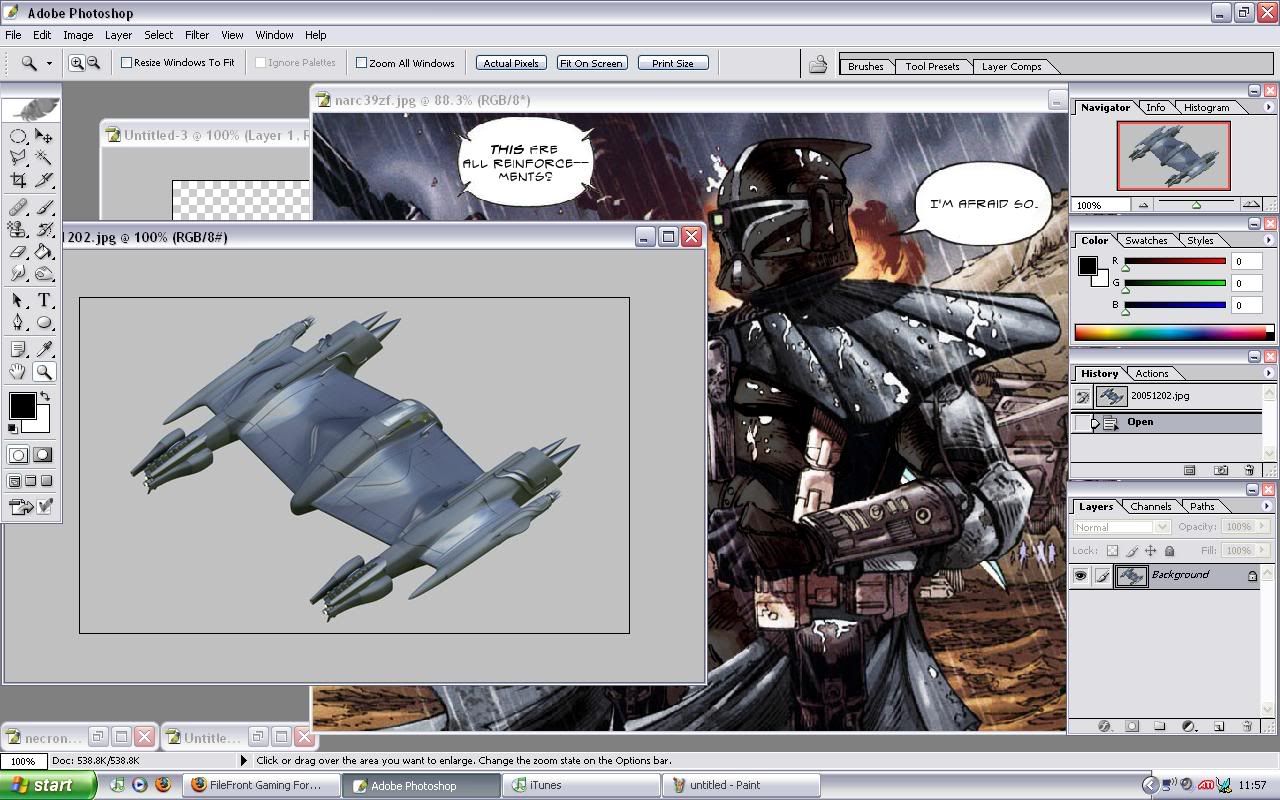1280x800 pixels.
Task: Open the History panel options menu arrow
Action: (x=1268, y=373)
